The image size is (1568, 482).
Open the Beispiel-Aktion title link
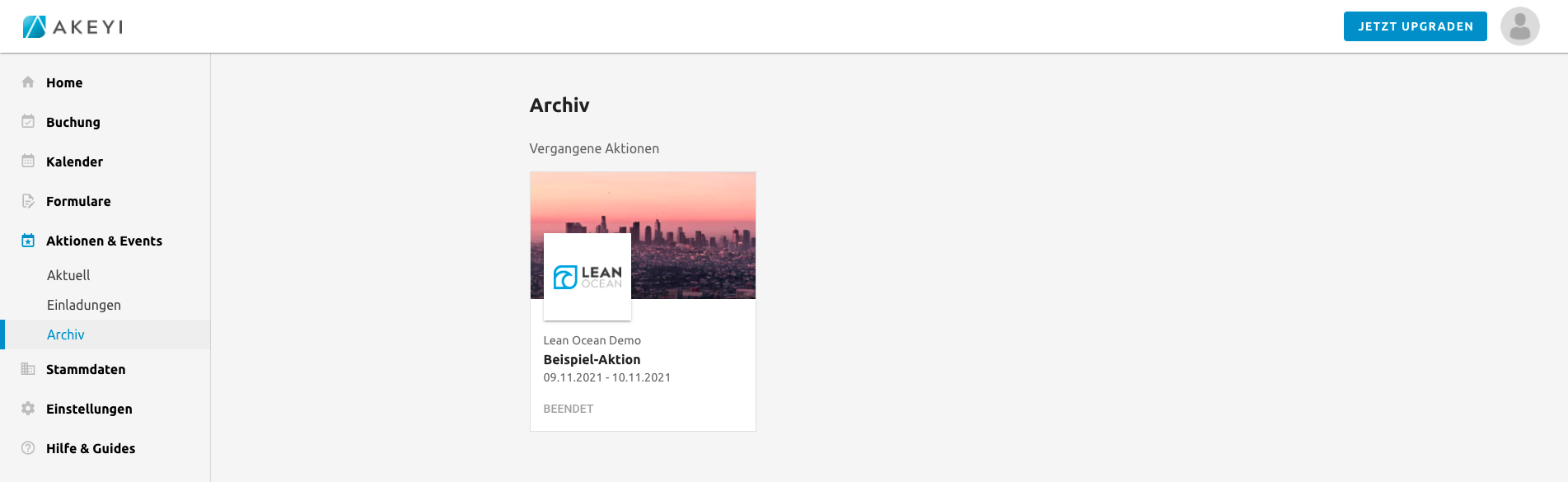592,359
